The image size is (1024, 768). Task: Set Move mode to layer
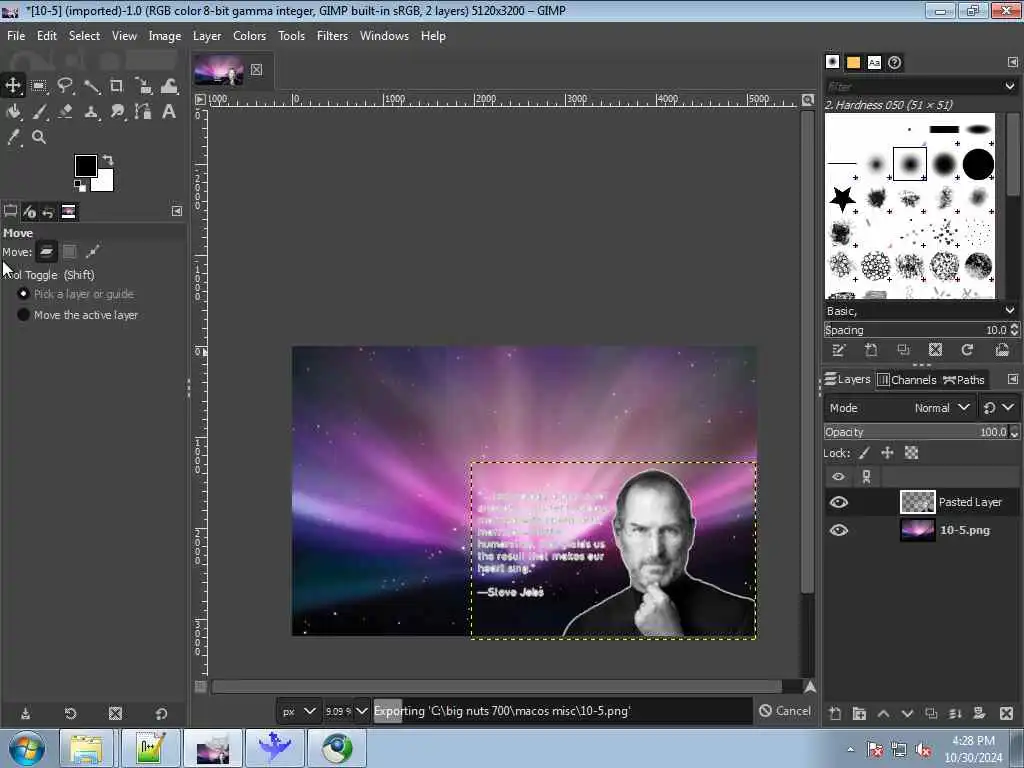46,251
